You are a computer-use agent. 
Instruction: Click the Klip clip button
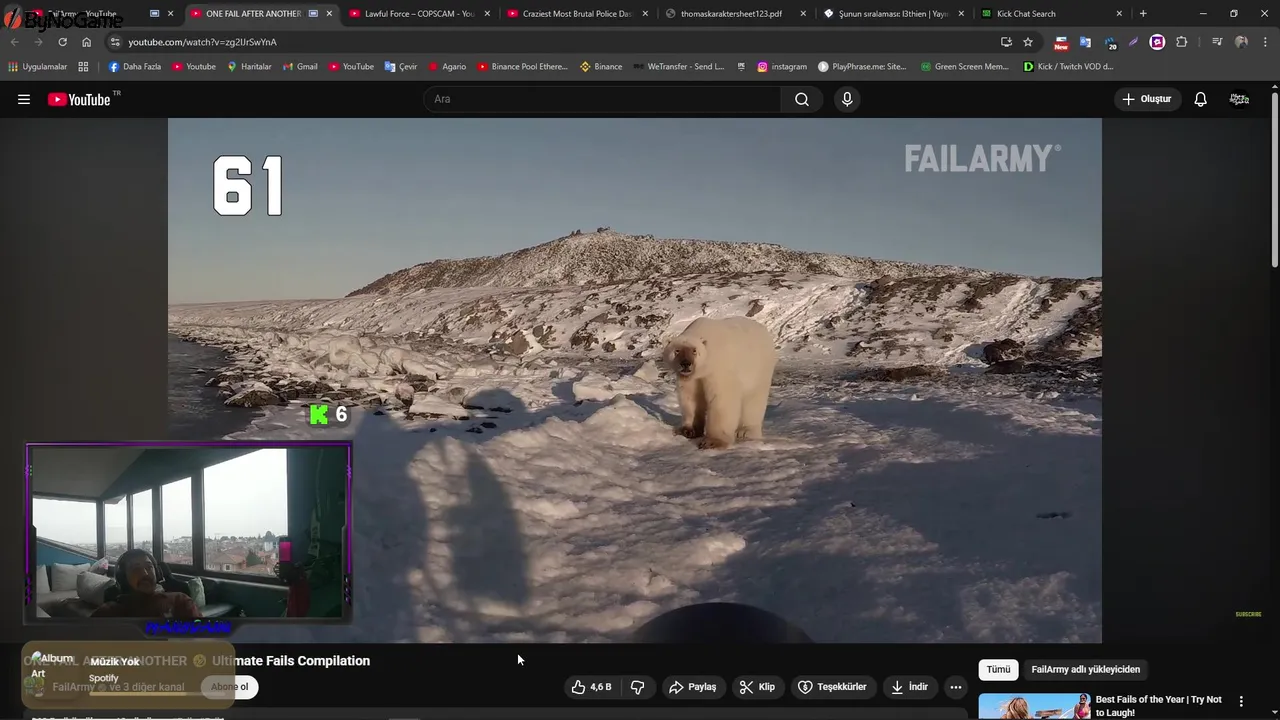757,687
